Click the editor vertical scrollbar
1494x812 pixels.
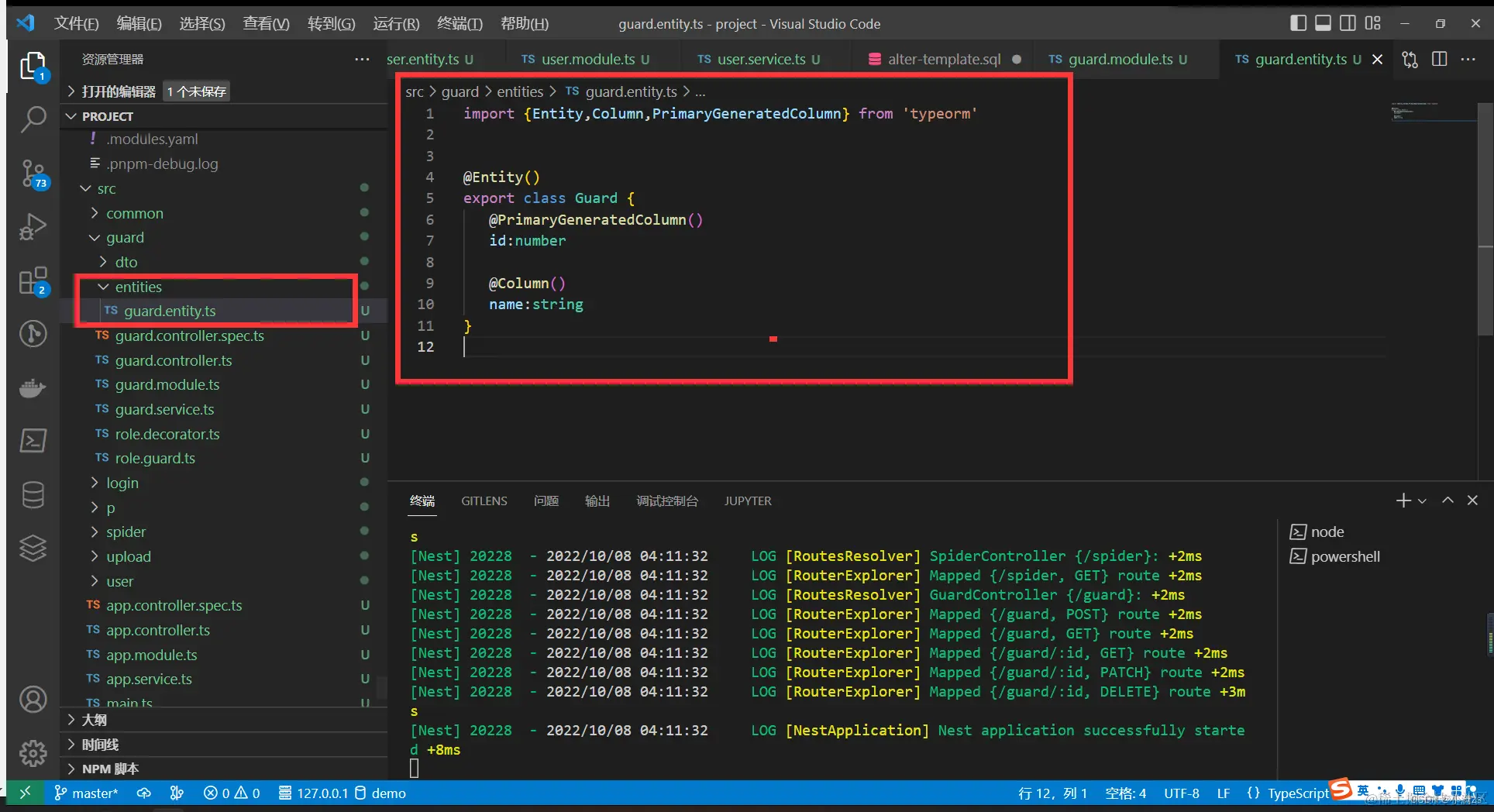[1485, 219]
